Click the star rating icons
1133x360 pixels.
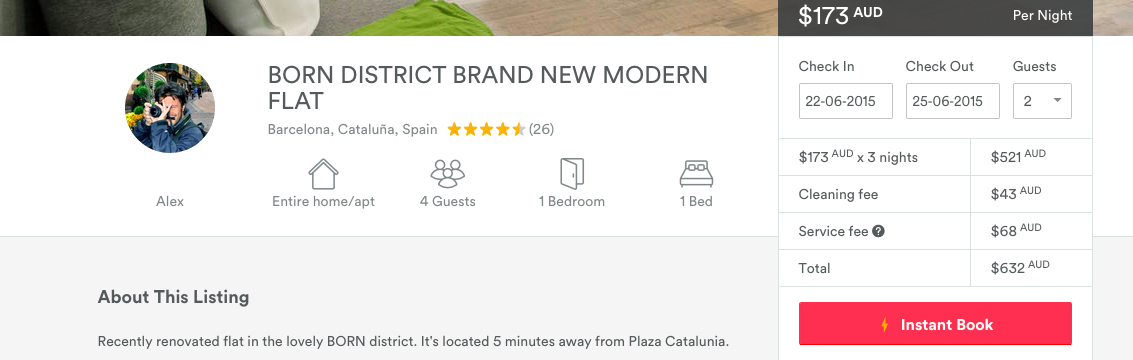coord(486,130)
